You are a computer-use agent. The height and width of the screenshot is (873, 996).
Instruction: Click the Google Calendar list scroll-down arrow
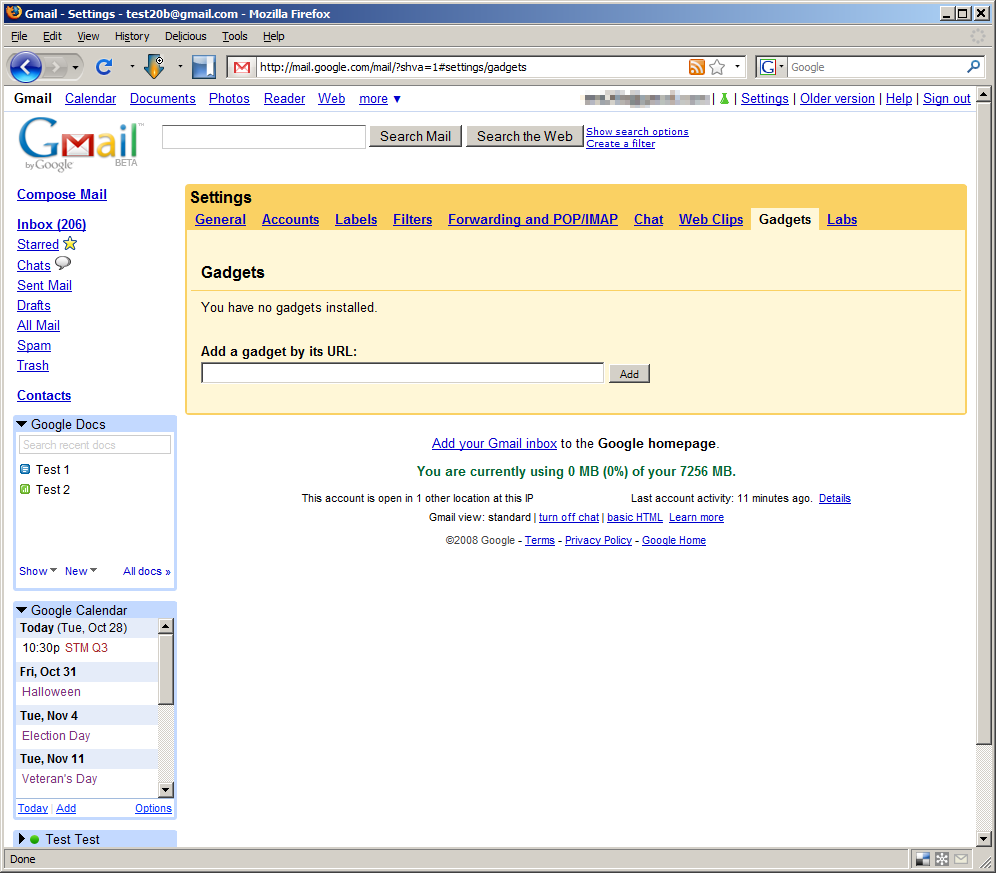166,790
